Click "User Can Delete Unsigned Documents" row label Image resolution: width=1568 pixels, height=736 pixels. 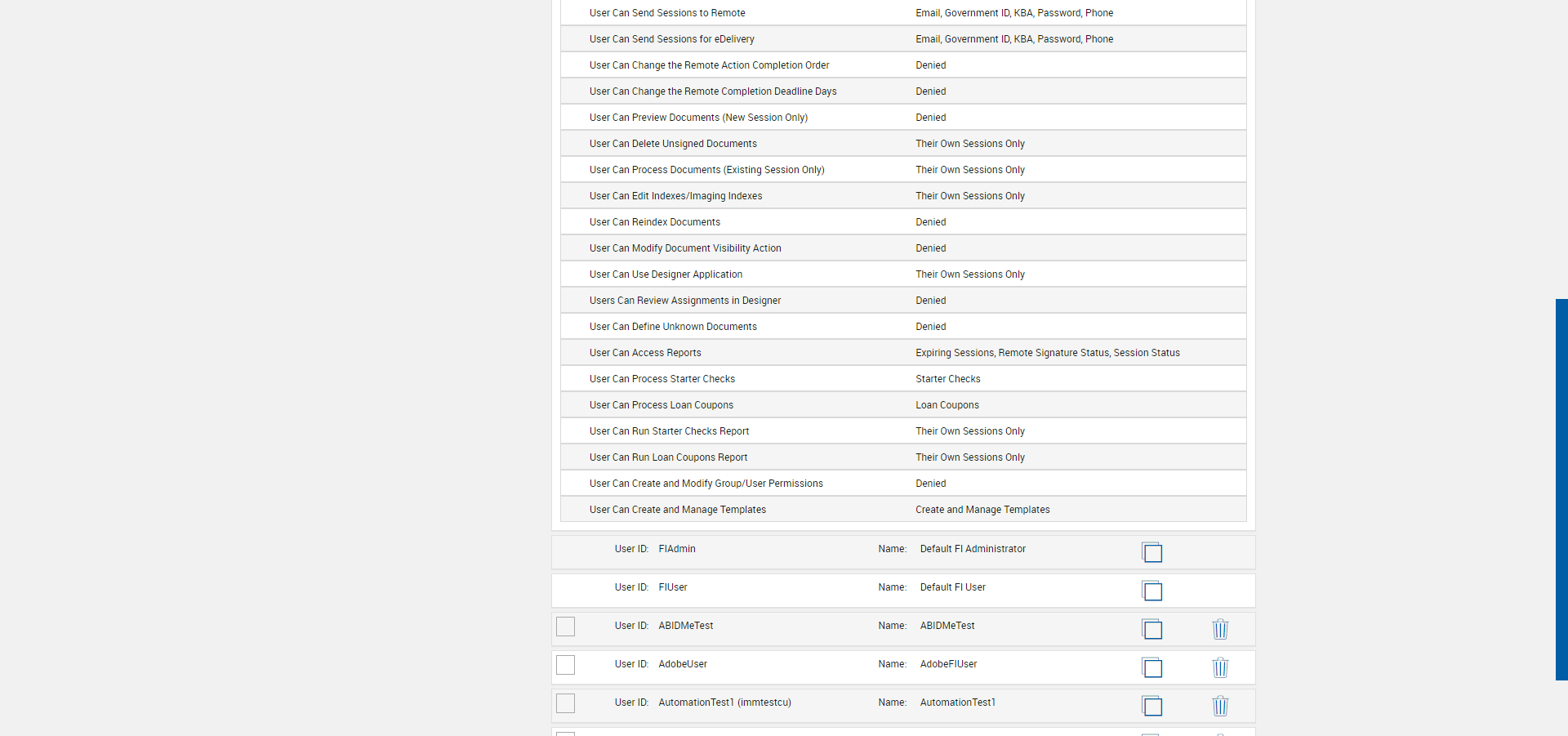point(673,144)
